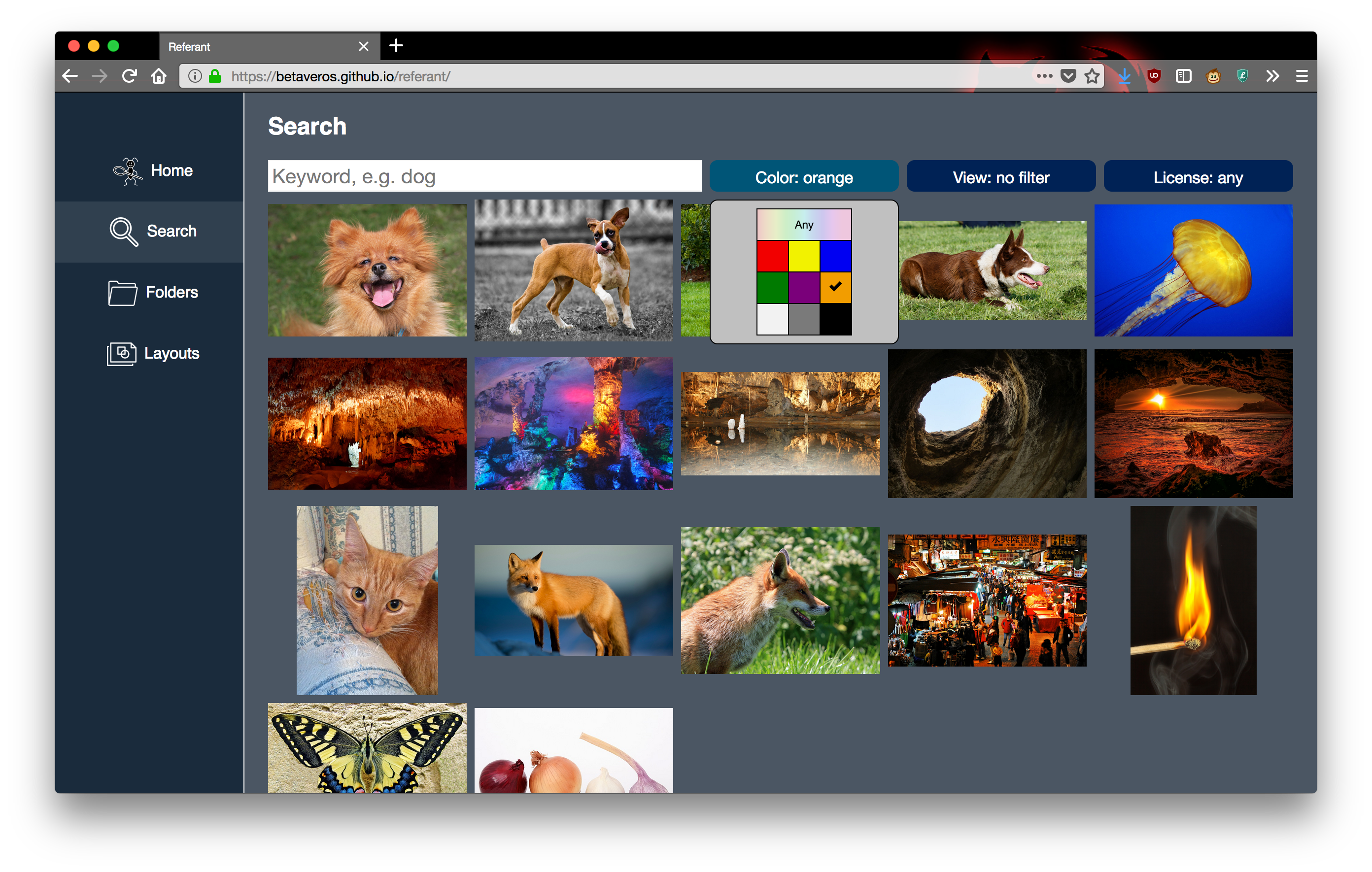Save to Pocket icon
Screen dimensions: 1372x872
pos(1068,76)
